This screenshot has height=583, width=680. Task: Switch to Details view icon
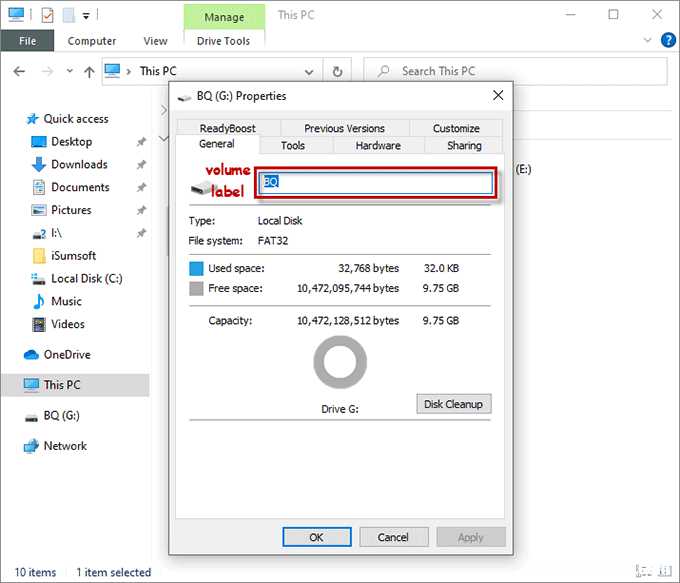tap(643, 571)
